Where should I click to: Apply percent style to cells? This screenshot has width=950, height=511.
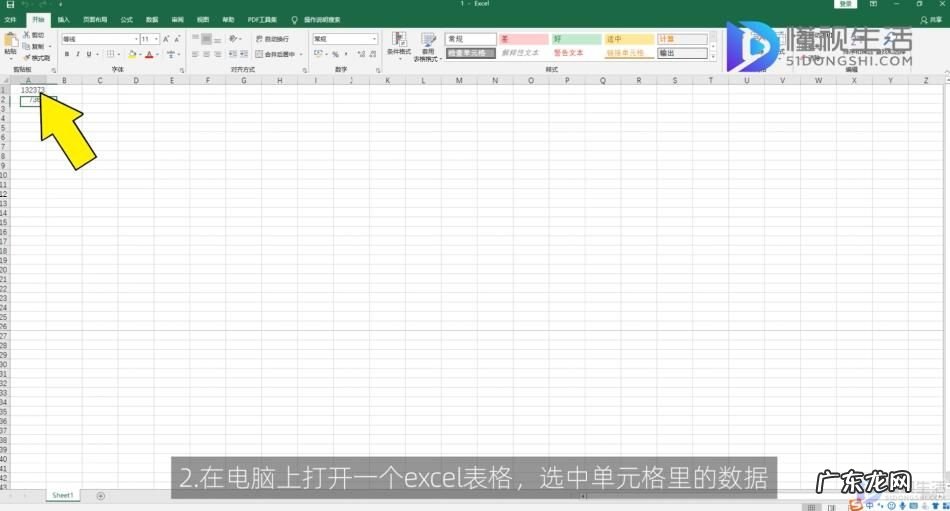[x=335, y=55]
